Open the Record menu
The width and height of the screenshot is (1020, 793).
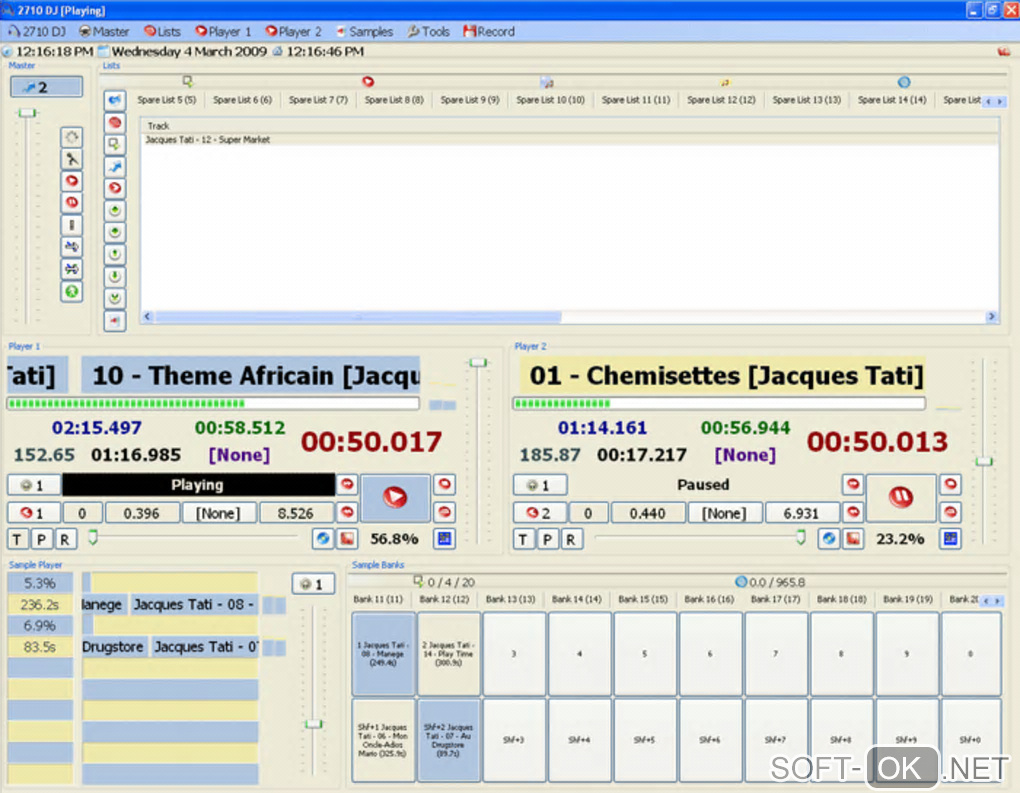tap(489, 31)
